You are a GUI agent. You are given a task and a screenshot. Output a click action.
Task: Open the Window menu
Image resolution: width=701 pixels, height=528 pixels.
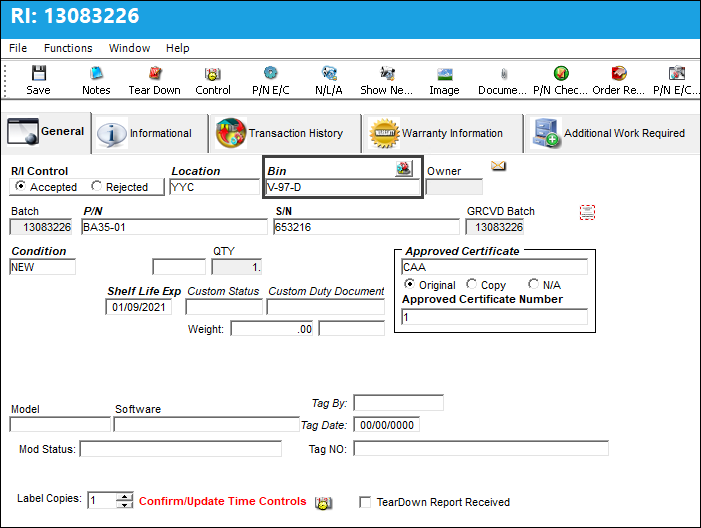pos(129,48)
